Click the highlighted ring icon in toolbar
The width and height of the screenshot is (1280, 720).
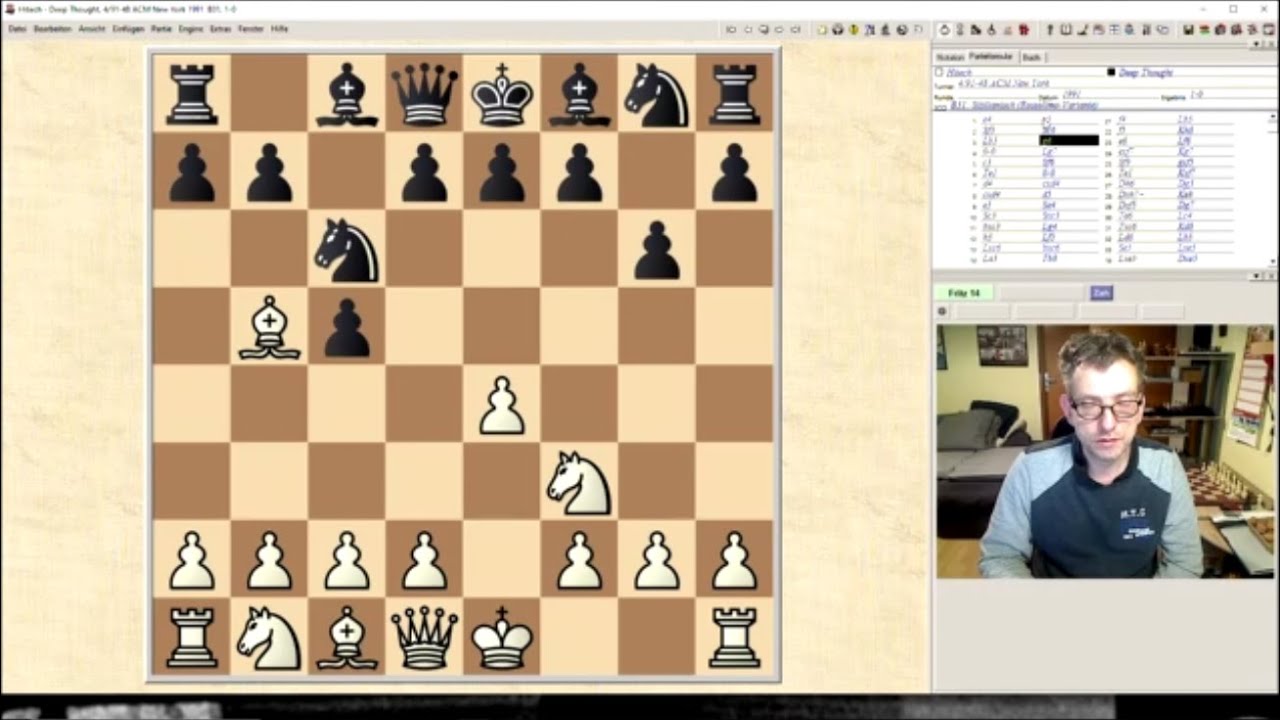(945, 30)
